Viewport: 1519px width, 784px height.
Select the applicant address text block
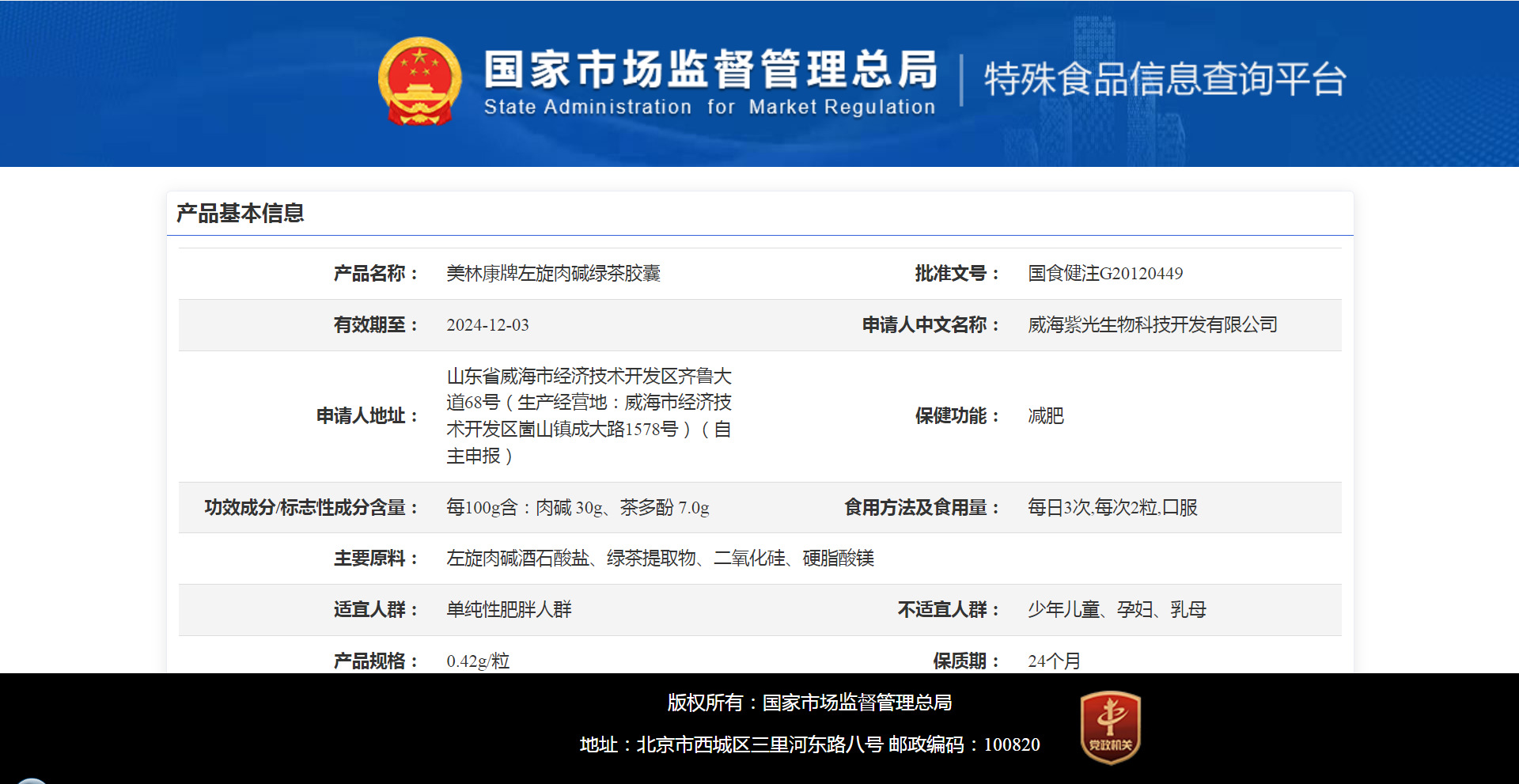coord(589,416)
